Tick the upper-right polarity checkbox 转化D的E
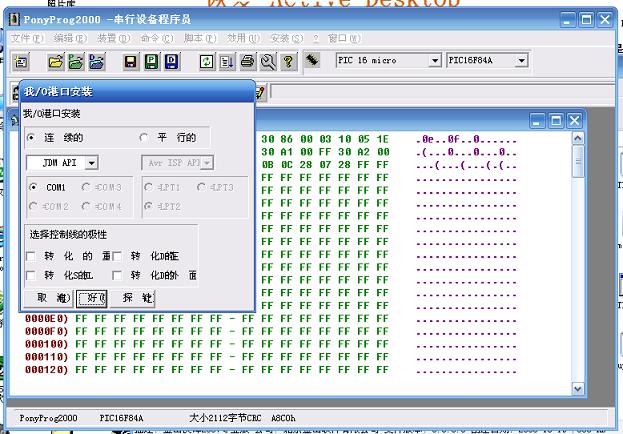 click(117, 256)
